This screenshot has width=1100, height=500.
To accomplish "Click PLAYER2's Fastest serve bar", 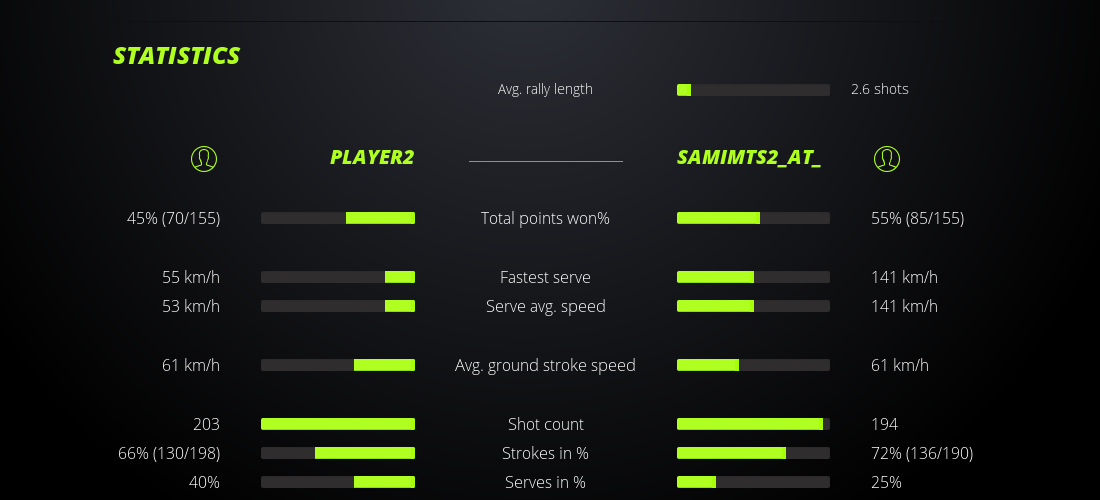I will [x=338, y=277].
